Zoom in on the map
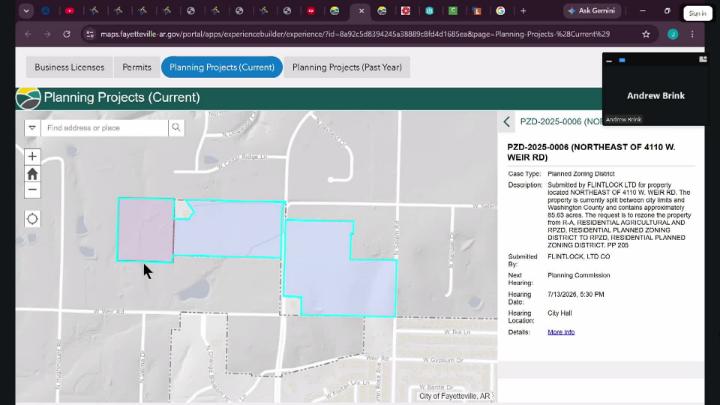Image resolution: width=720 pixels, height=405 pixels. click(x=32, y=157)
